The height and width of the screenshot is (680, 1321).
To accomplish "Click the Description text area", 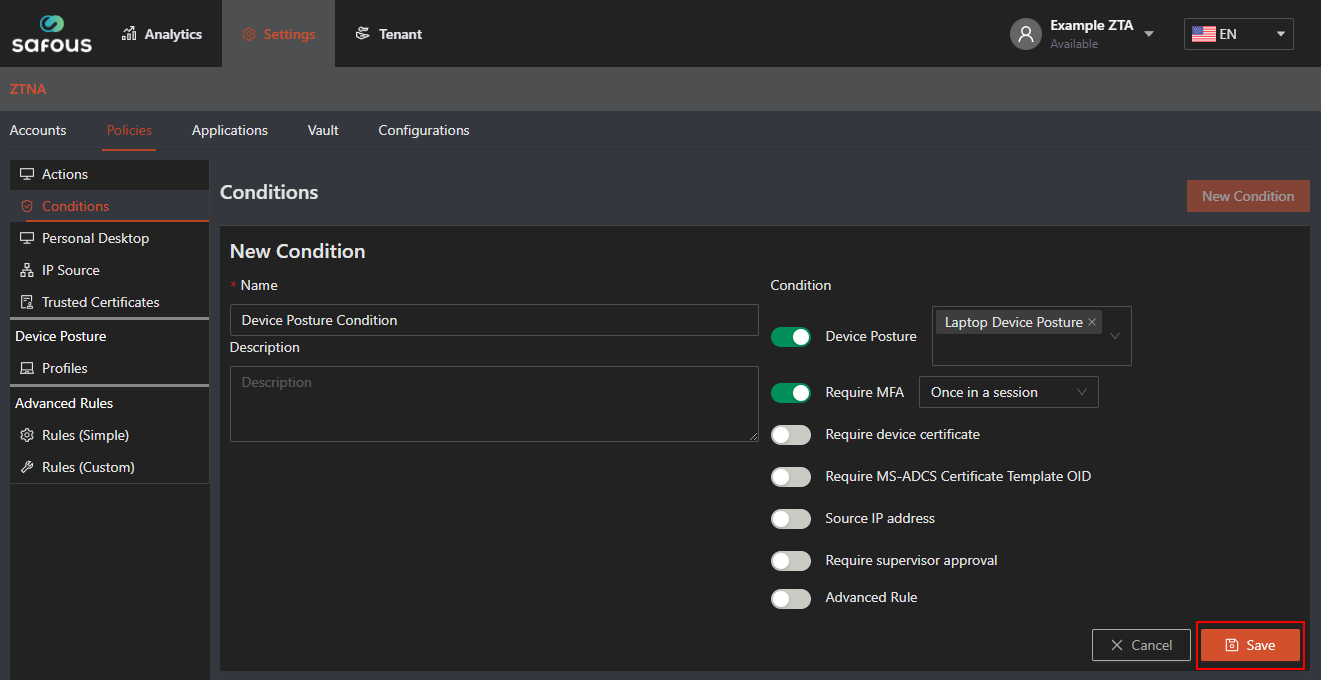I will coord(494,404).
